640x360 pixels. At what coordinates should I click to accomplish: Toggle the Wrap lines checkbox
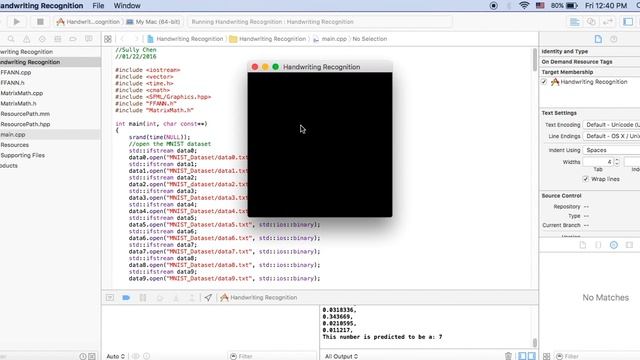tap(586, 179)
